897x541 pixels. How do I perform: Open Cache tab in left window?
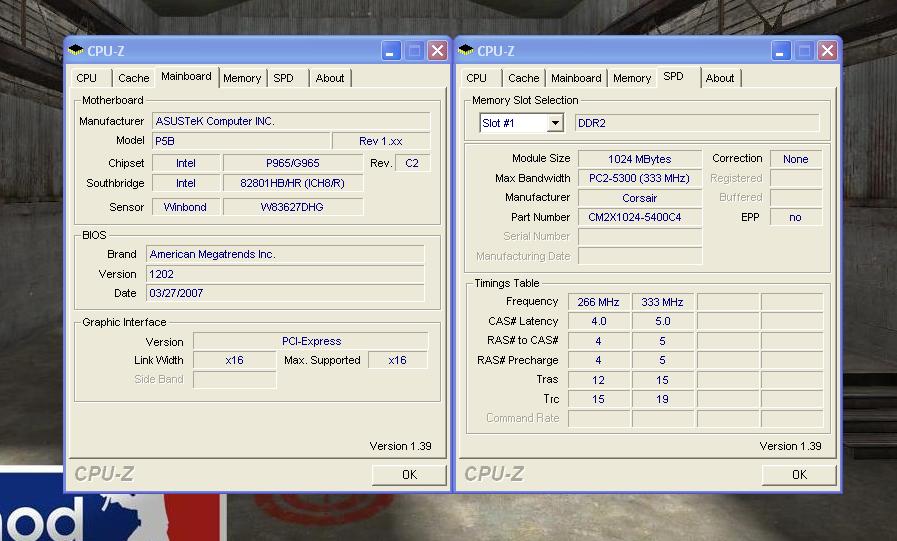pos(133,78)
